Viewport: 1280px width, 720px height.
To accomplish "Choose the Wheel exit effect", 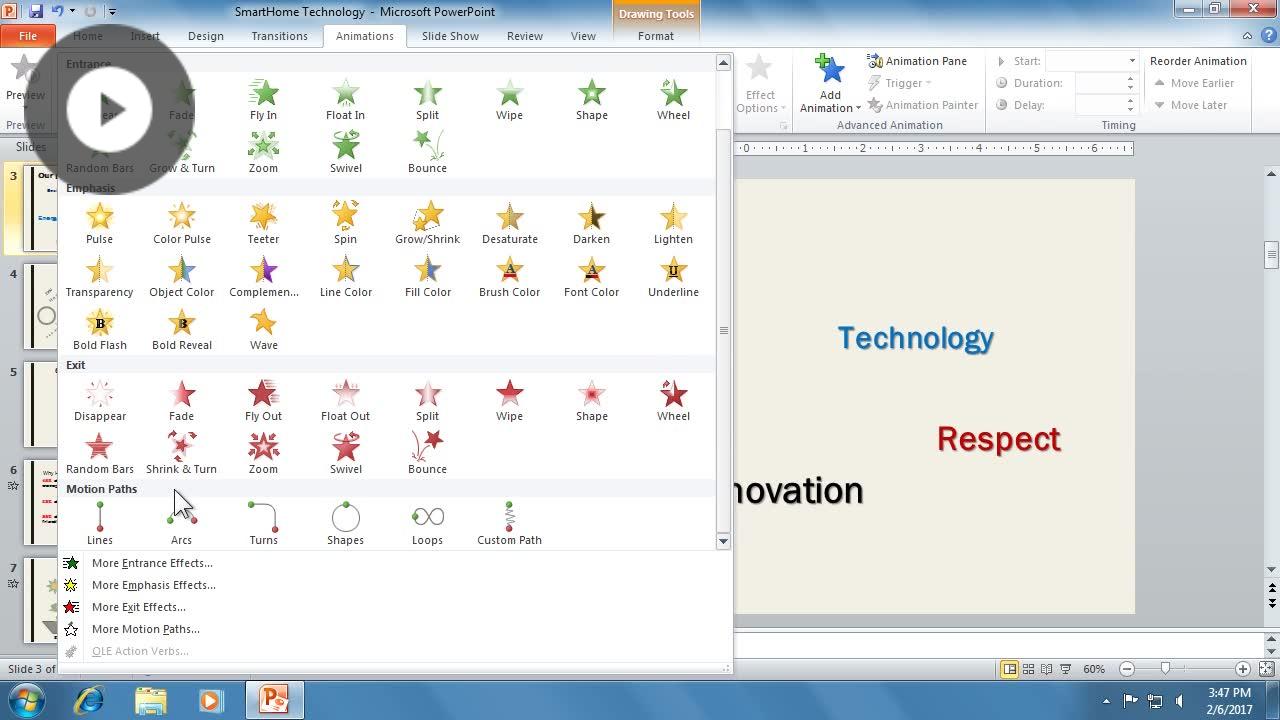I will tap(673, 398).
